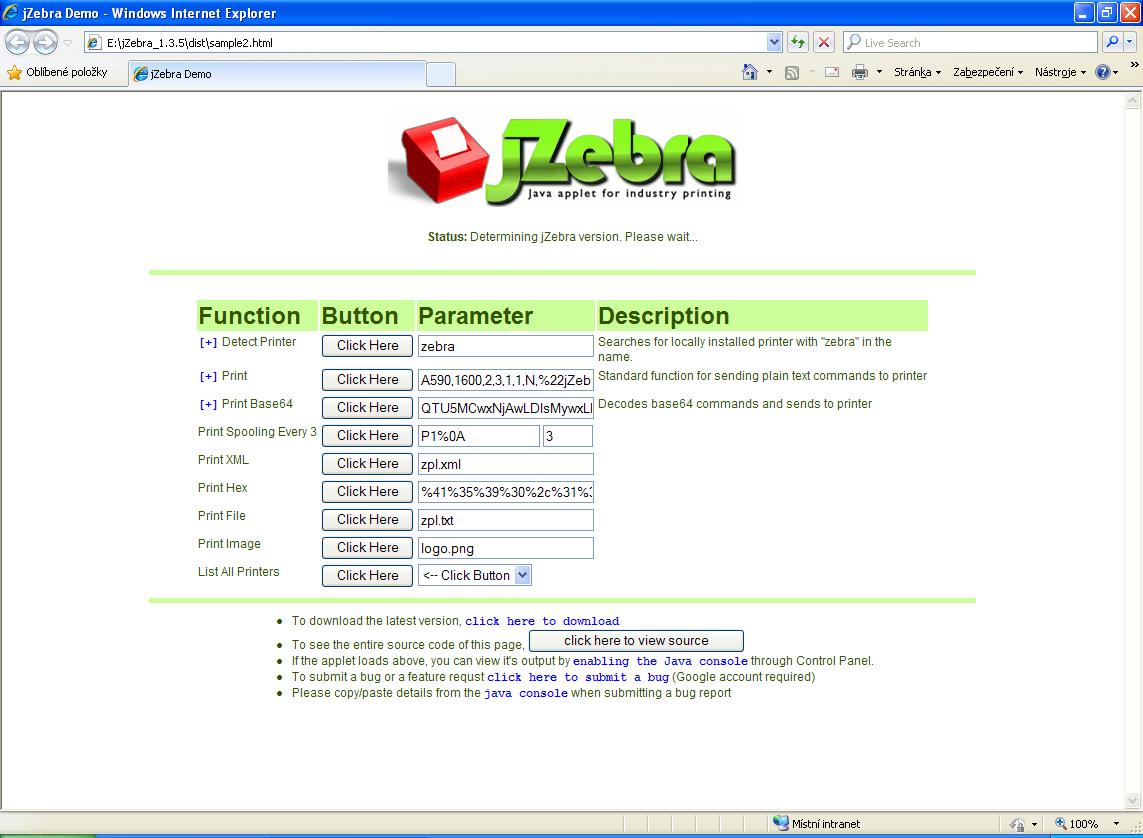Click Here button for Print XML
Screen dimensions: 1143x838
[x=367, y=463]
